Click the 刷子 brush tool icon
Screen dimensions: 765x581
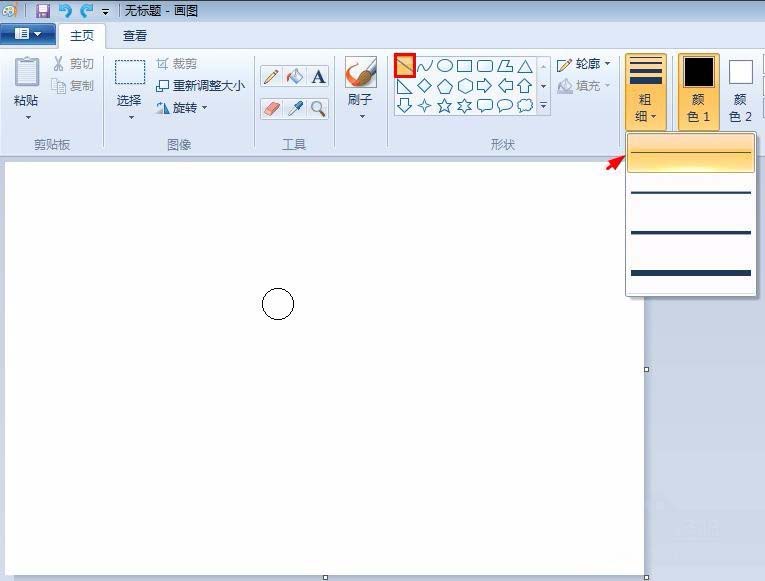pos(361,72)
